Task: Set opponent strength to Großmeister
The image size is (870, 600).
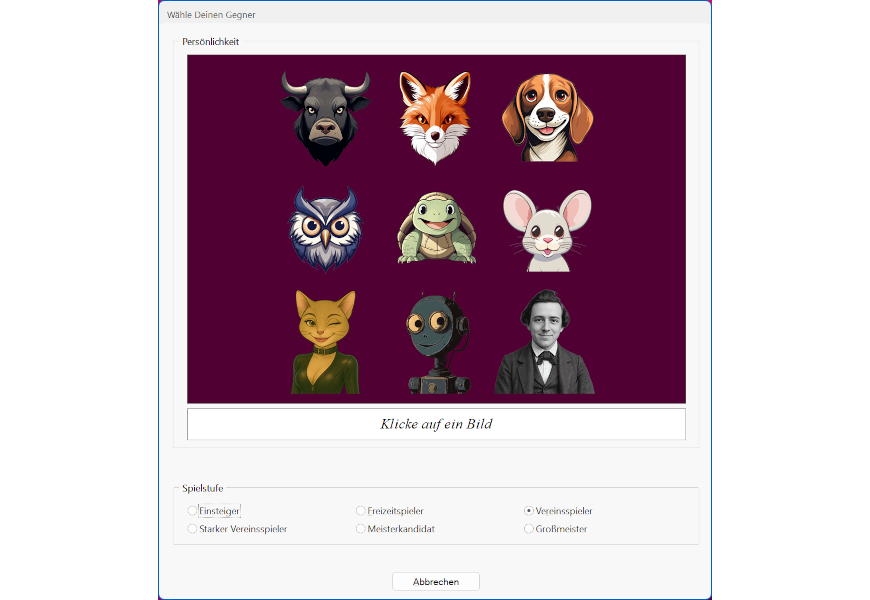Action: point(528,529)
